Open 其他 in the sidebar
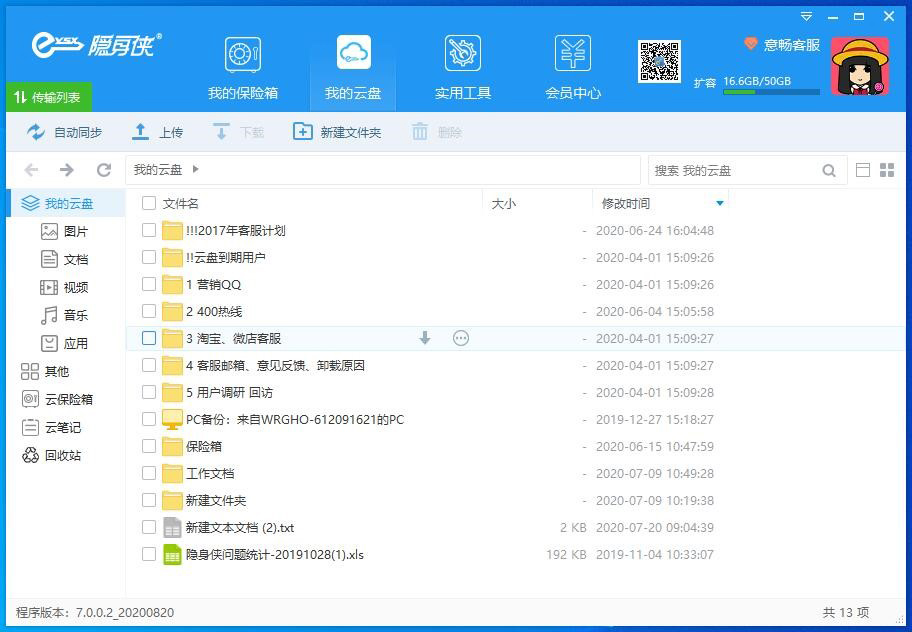912x632 pixels. click(x=45, y=371)
